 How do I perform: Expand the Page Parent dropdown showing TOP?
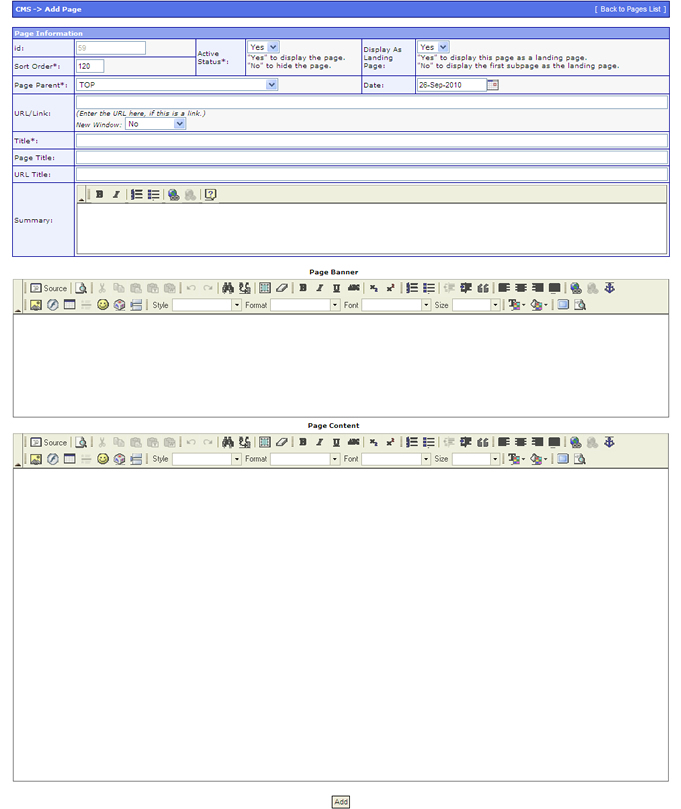pos(272,85)
